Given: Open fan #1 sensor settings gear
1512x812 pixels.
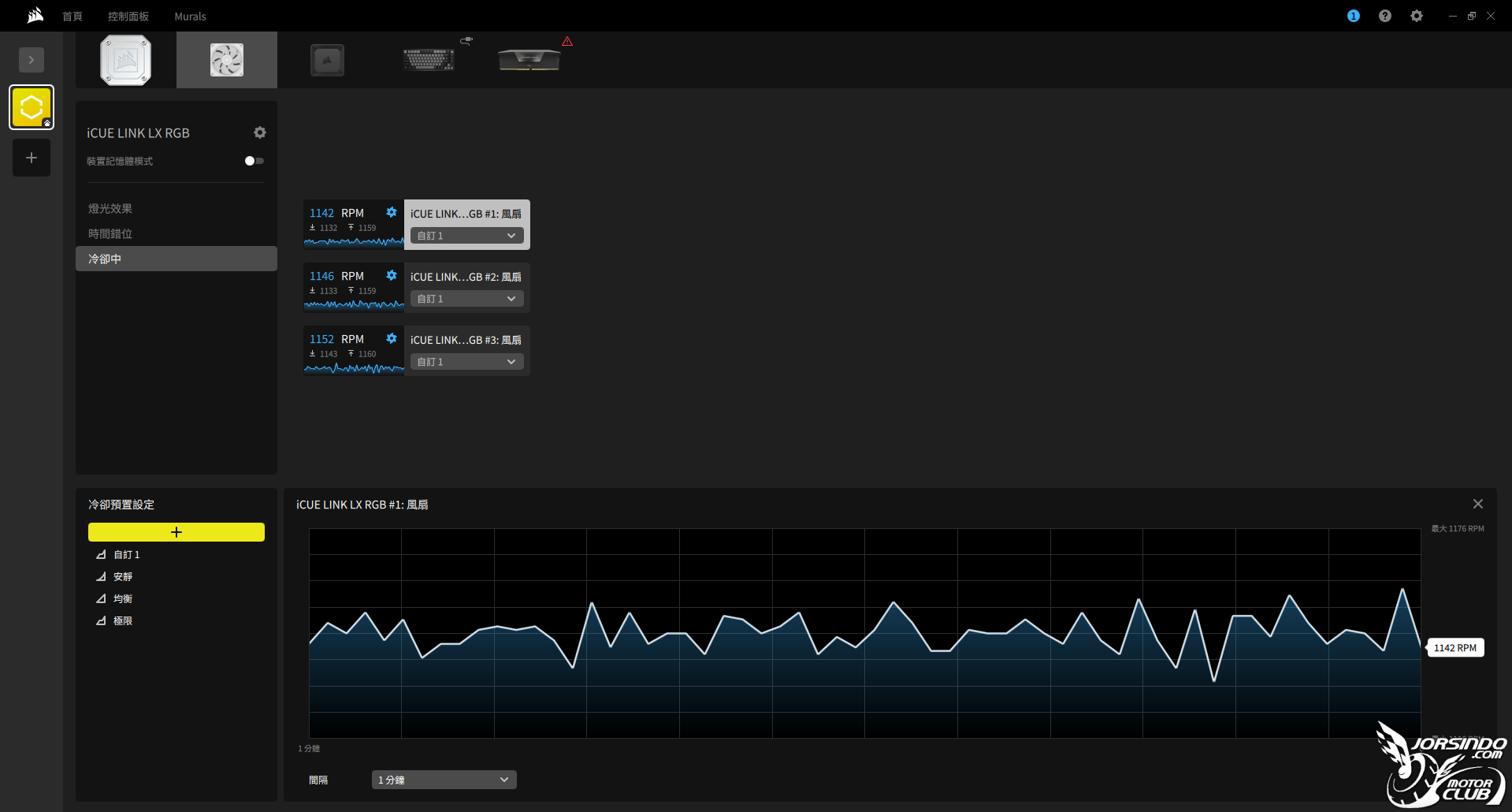Looking at the screenshot, I should coord(392,212).
